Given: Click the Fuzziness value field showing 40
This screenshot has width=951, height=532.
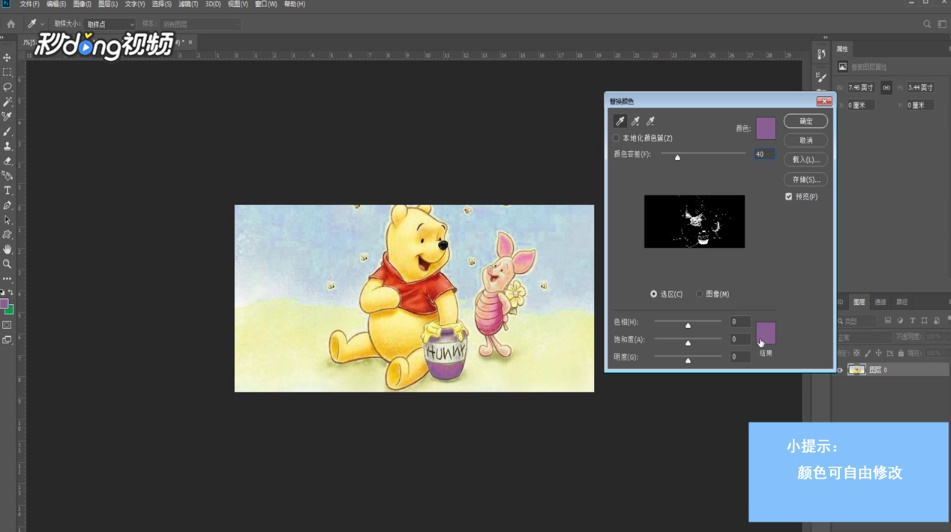Looking at the screenshot, I should click(764, 154).
